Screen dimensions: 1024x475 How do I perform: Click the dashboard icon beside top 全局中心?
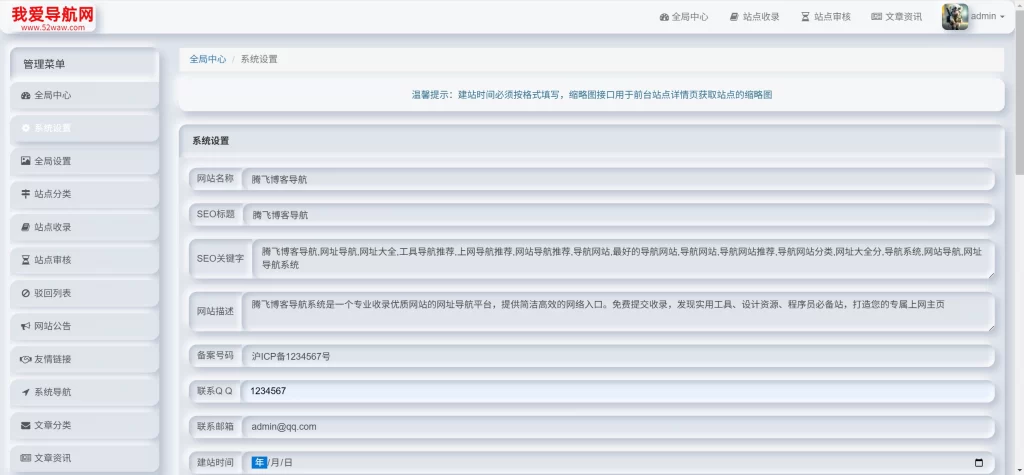[x=664, y=17]
